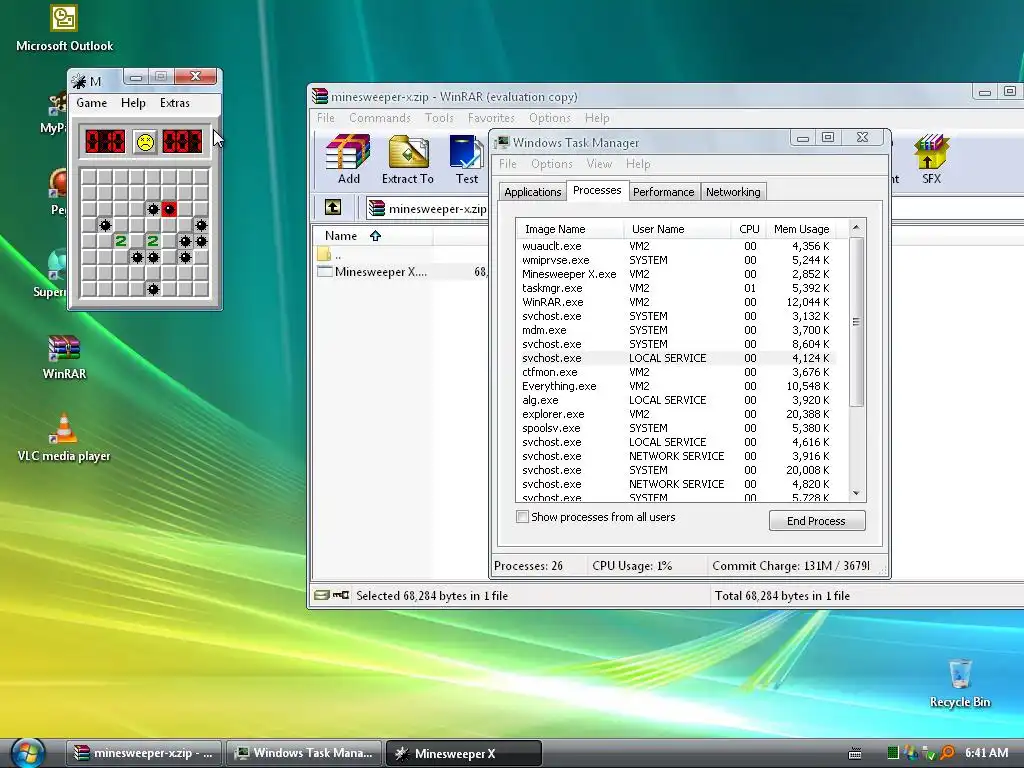Screen dimensions: 1024x768
Task: Select the Recycle Bin desktop icon
Action: [960, 683]
